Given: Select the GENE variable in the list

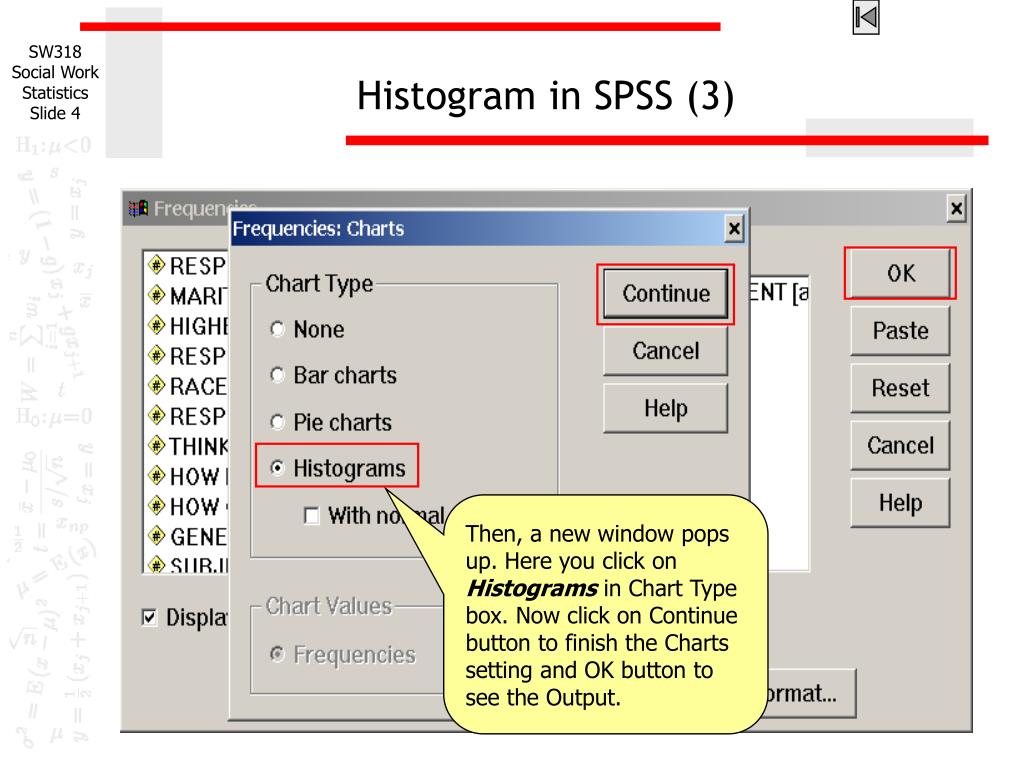Looking at the screenshot, I should [x=199, y=537].
